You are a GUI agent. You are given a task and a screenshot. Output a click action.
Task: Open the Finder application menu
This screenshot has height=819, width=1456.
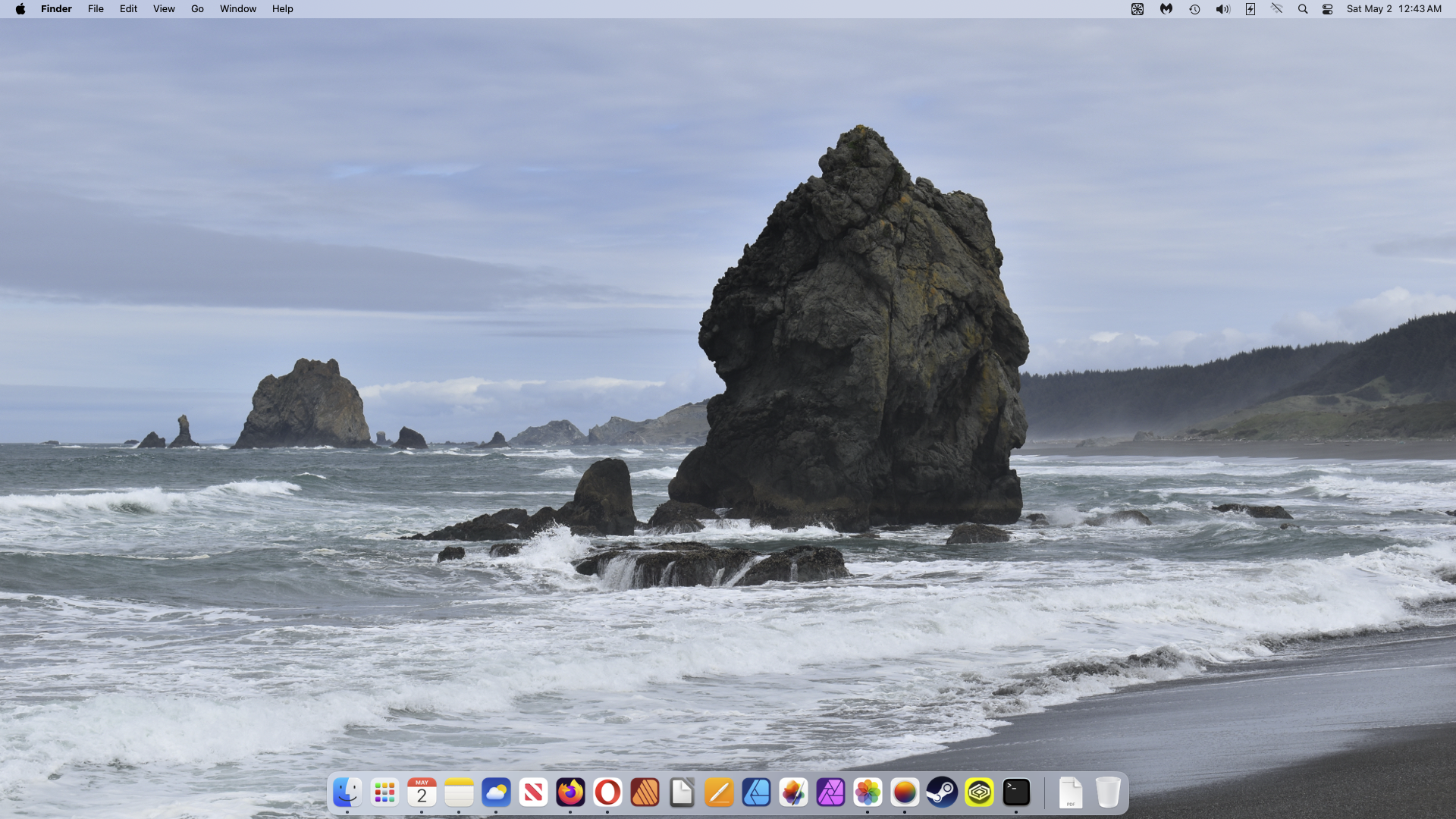[56, 9]
